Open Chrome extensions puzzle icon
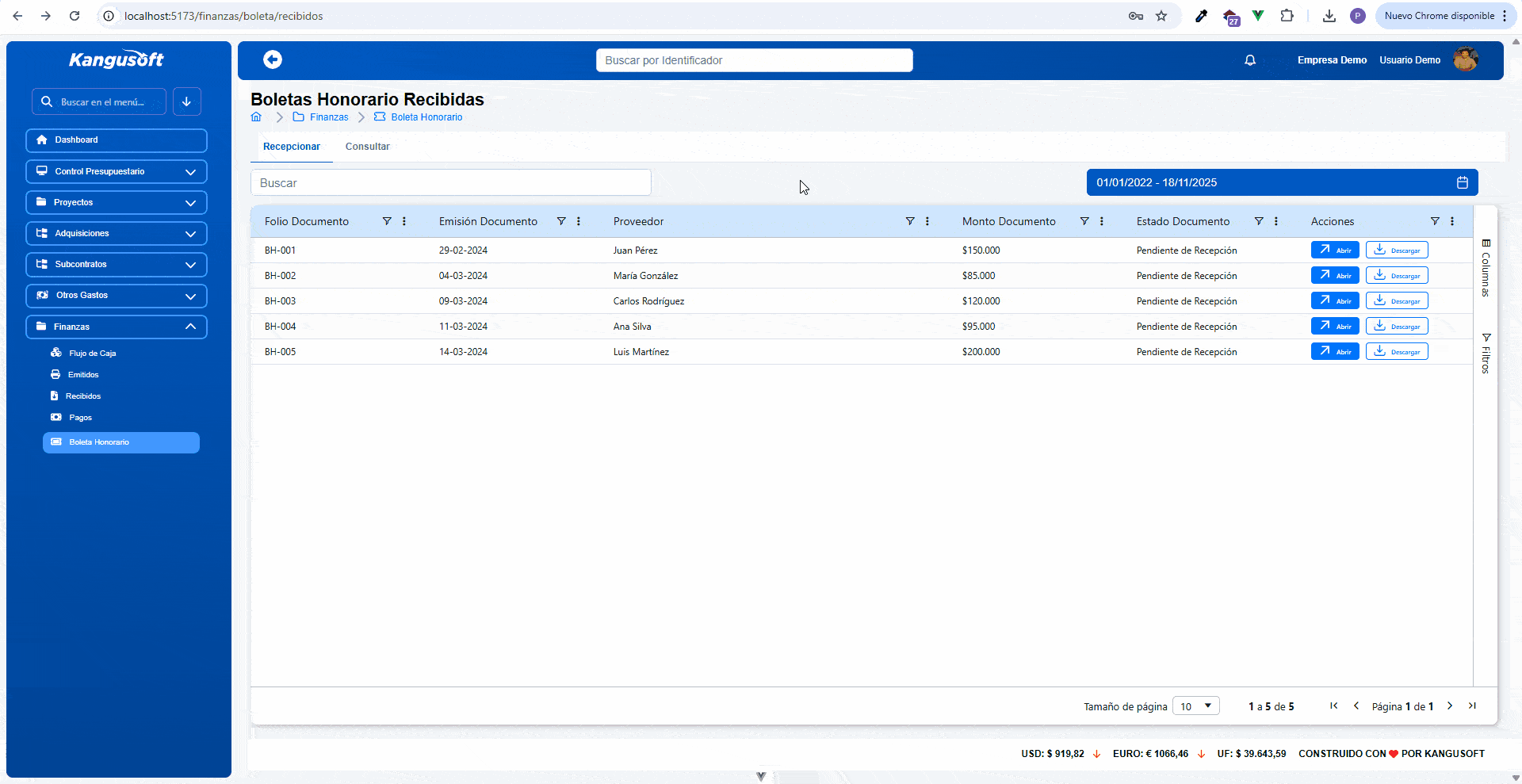 pyautogui.click(x=1287, y=16)
